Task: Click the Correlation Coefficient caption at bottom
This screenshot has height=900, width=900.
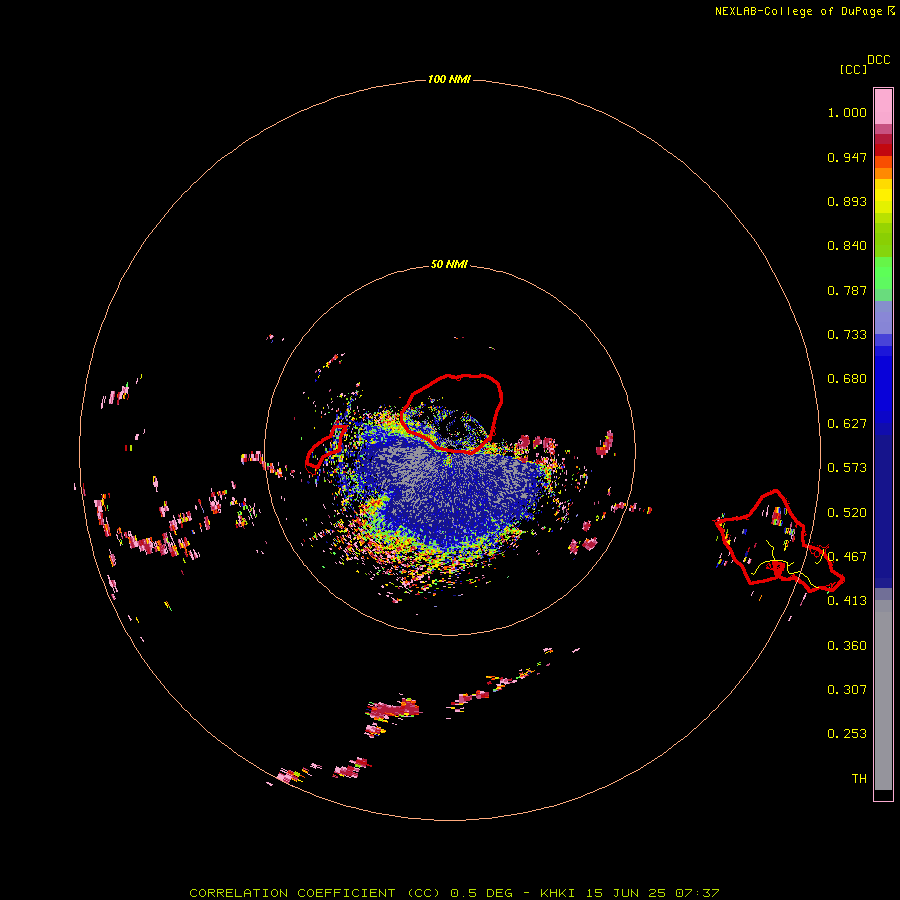Action: click(454, 893)
